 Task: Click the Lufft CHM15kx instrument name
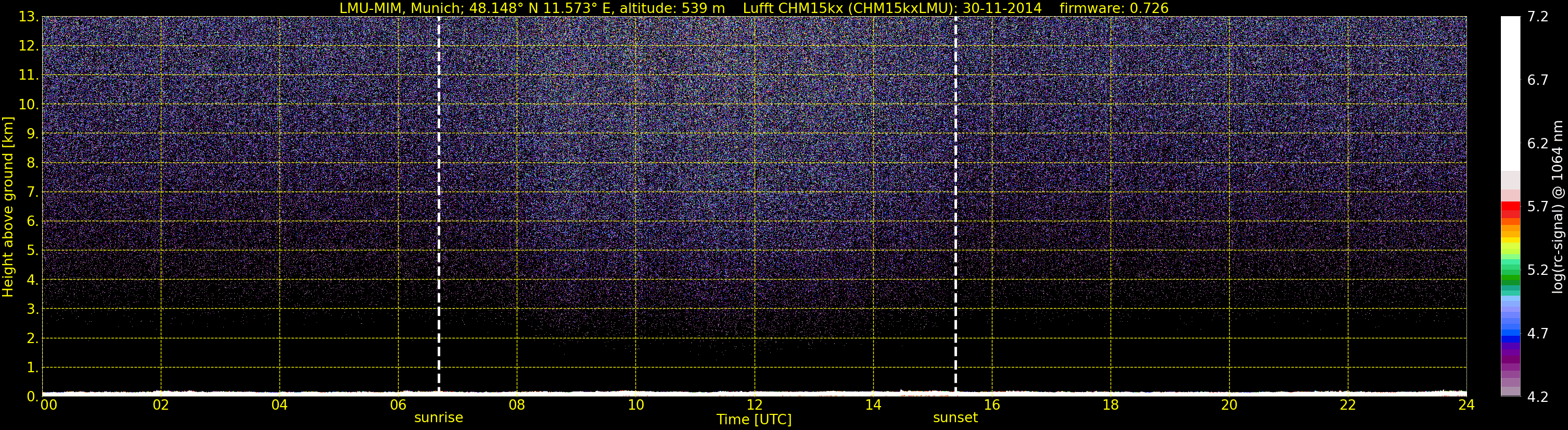[793, 8]
